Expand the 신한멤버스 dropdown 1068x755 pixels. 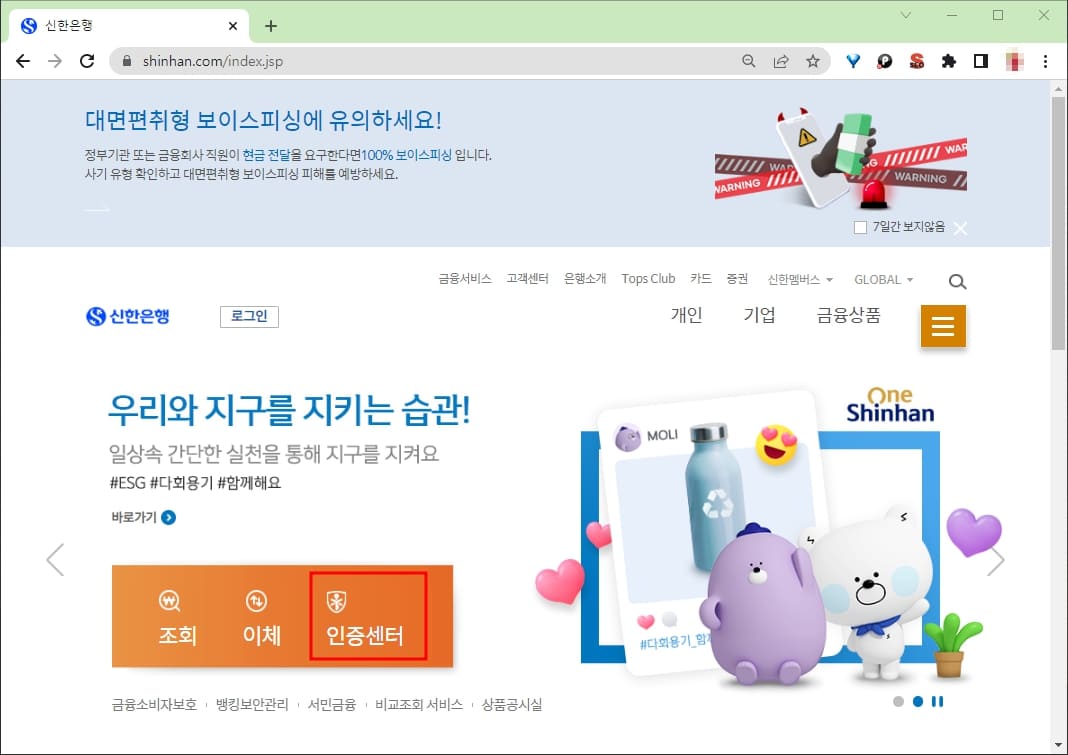800,279
